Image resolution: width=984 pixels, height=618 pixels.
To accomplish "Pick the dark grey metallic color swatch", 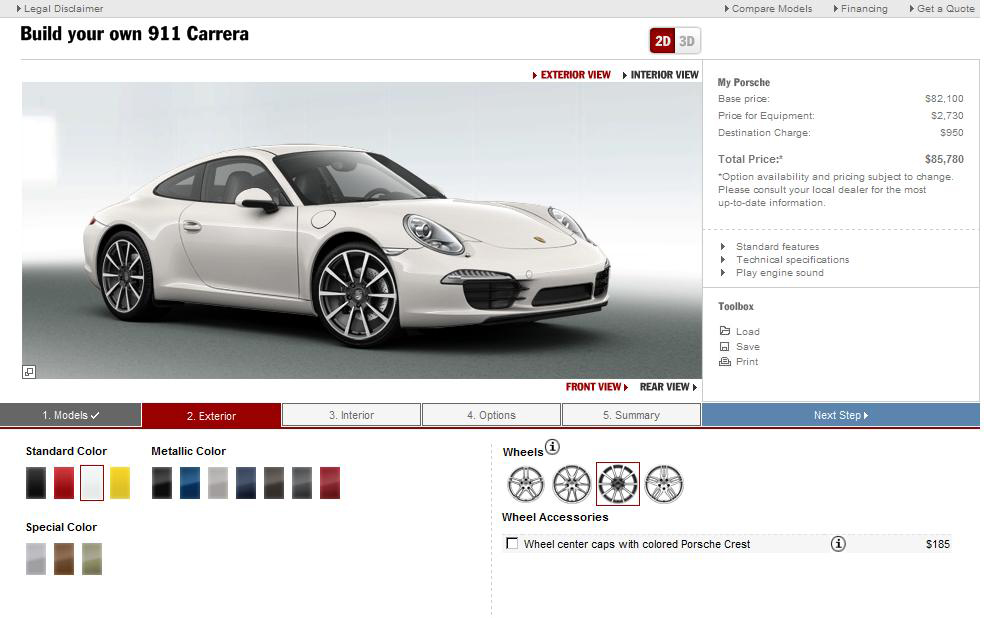I will click(x=302, y=483).
